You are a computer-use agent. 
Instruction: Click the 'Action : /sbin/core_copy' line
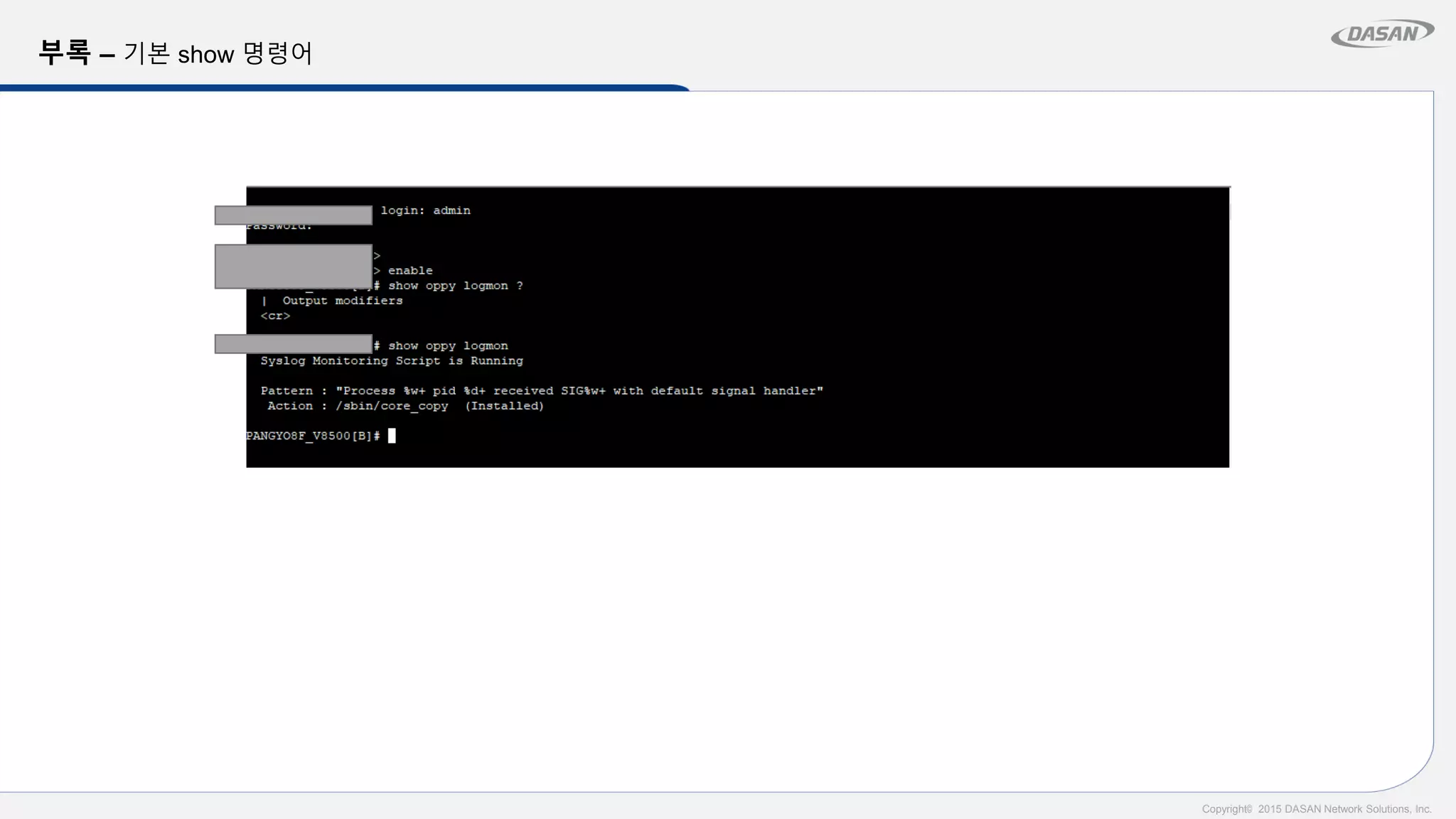click(358, 406)
